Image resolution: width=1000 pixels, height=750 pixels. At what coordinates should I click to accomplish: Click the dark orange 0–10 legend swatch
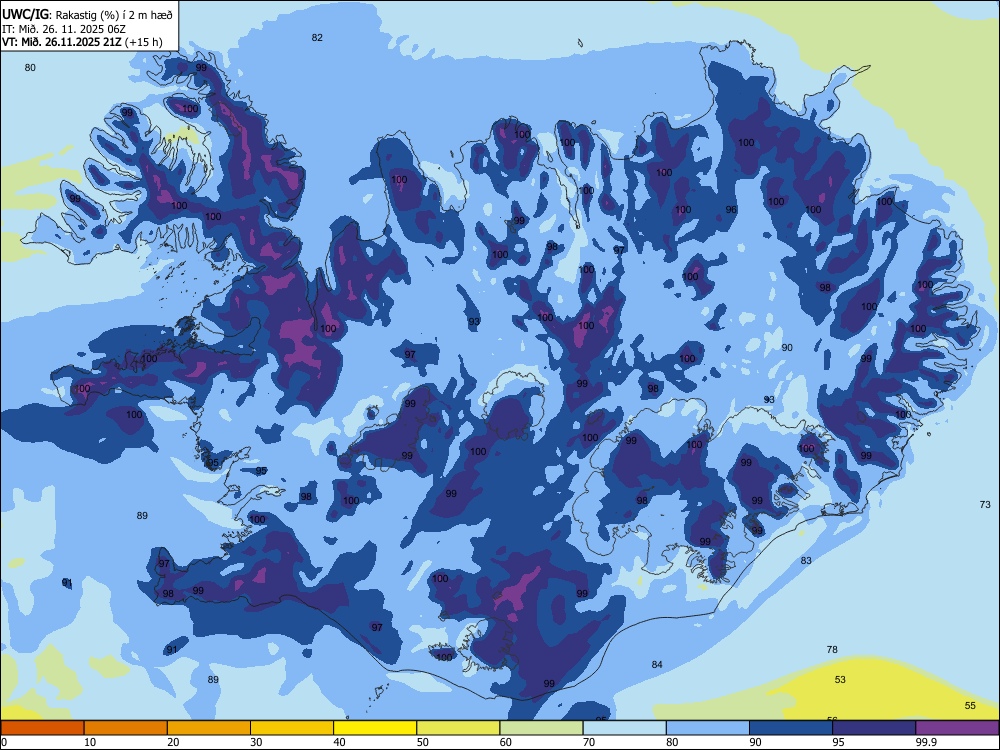[x=42, y=728]
